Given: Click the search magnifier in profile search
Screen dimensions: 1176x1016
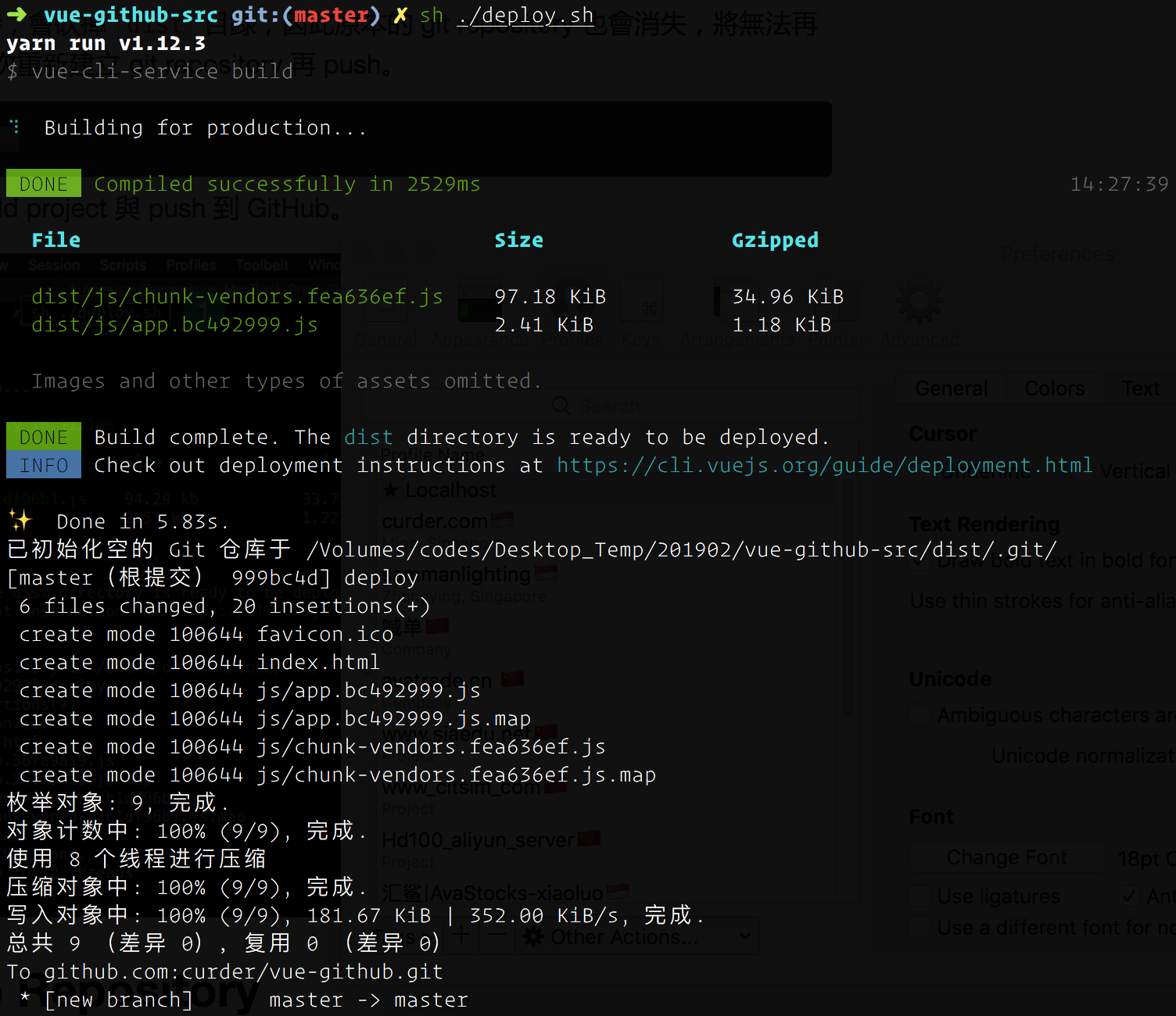Looking at the screenshot, I should pos(561,406).
